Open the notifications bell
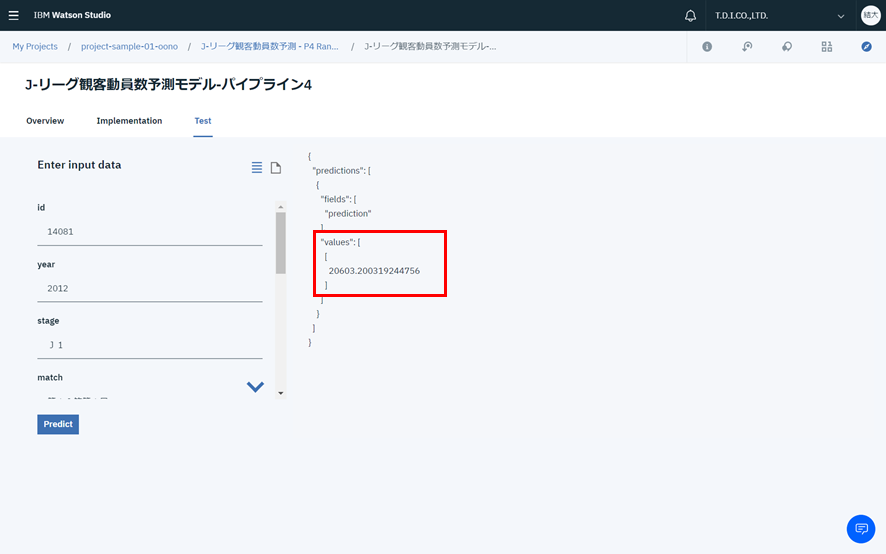Screen dimensions: 886x554 (690, 16)
